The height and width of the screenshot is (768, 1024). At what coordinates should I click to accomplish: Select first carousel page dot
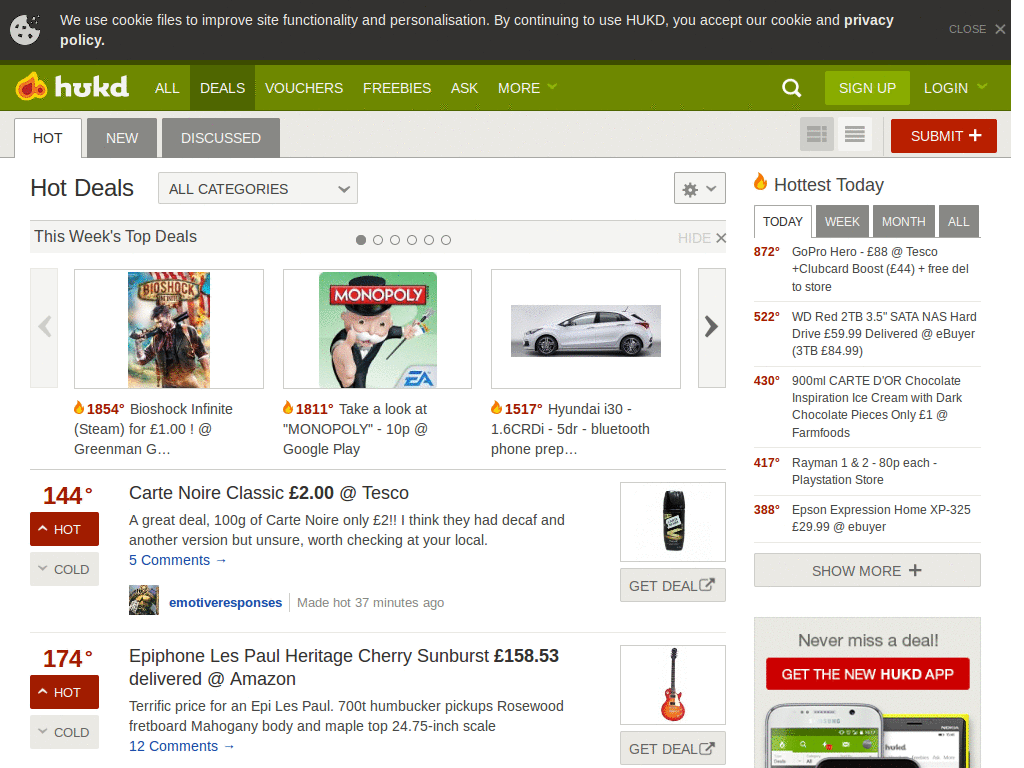[x=360, y=240]
